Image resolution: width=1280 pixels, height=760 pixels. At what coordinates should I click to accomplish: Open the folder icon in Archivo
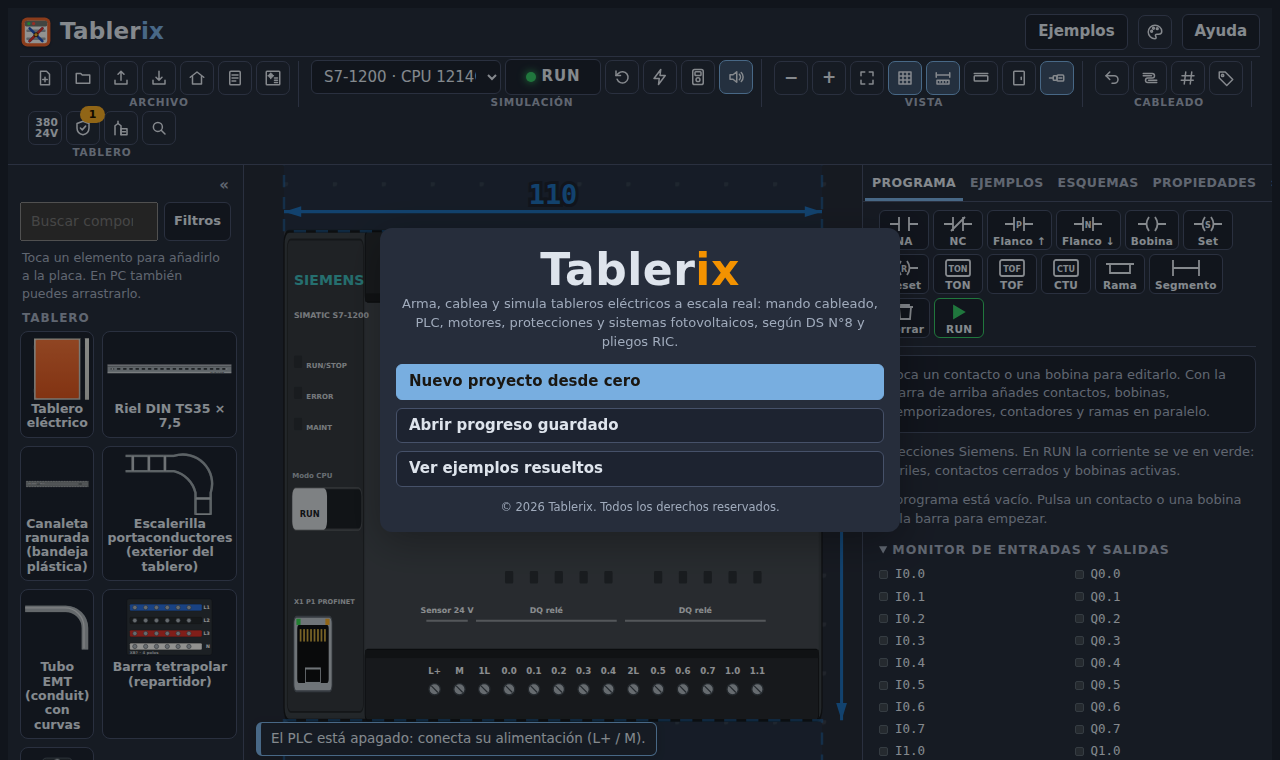[x=83, y=77]
